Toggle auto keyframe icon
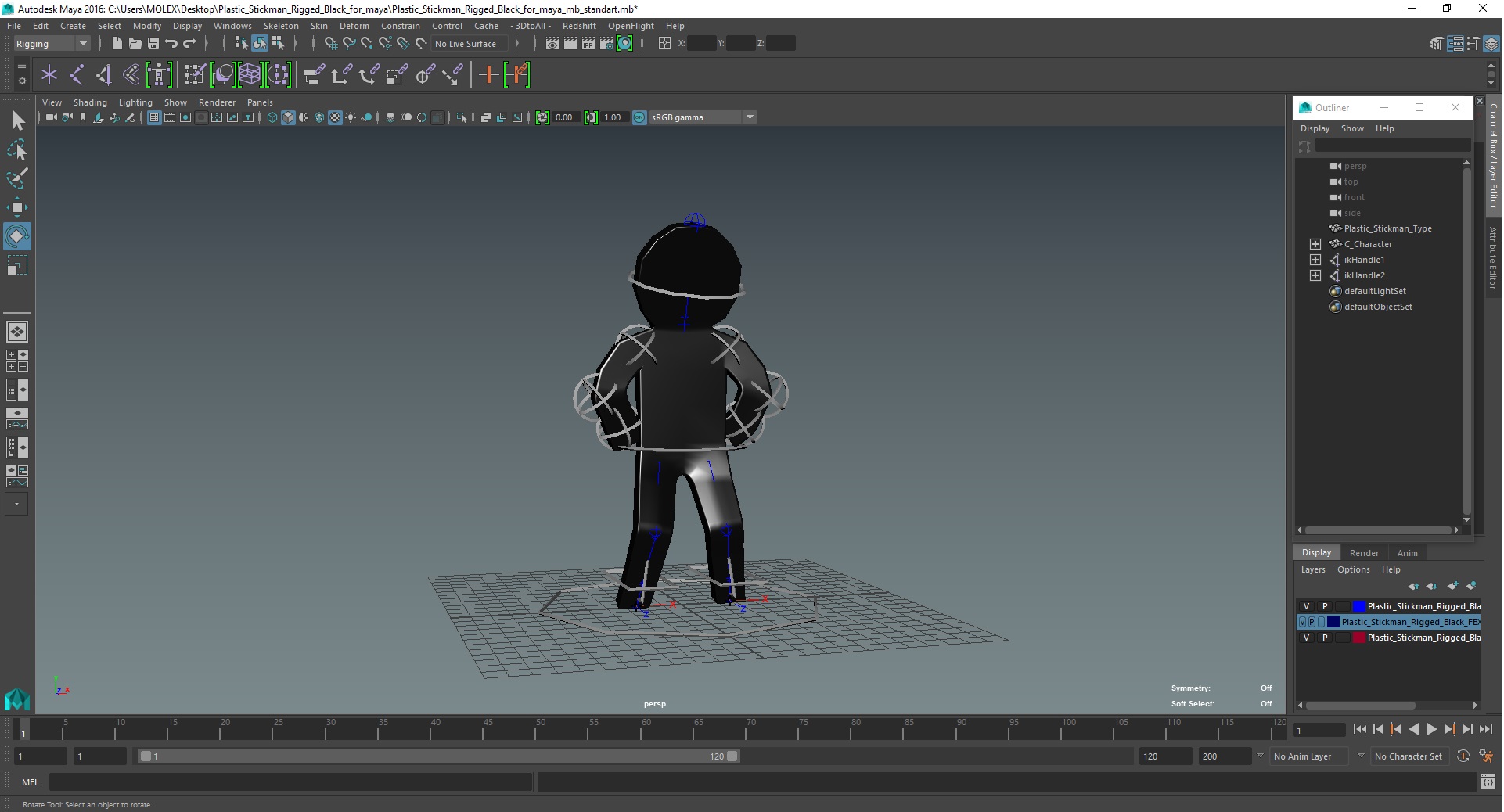 [x=1463, y=756]
